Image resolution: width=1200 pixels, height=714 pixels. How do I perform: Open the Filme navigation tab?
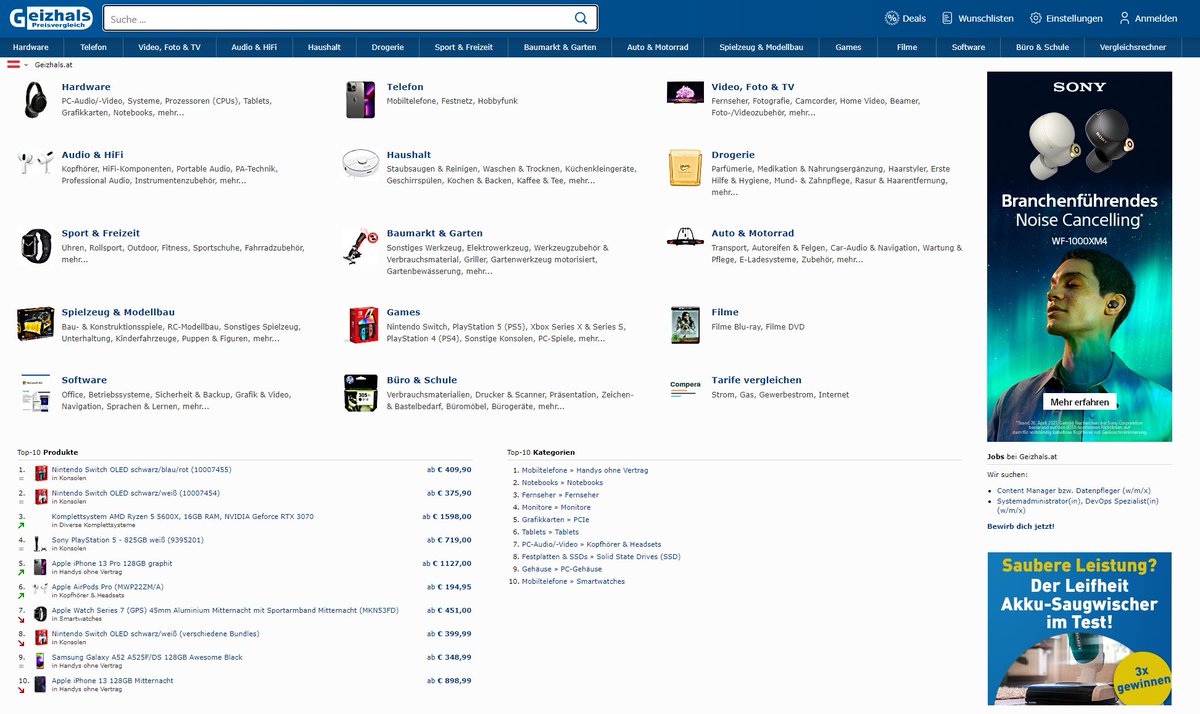[907, 47]
